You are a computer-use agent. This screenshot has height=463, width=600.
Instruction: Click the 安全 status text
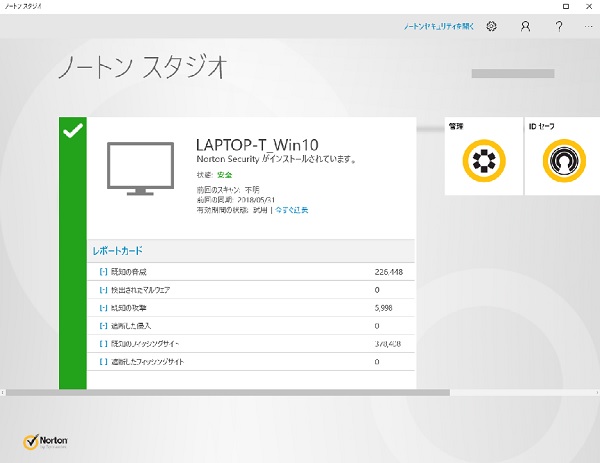225,175
